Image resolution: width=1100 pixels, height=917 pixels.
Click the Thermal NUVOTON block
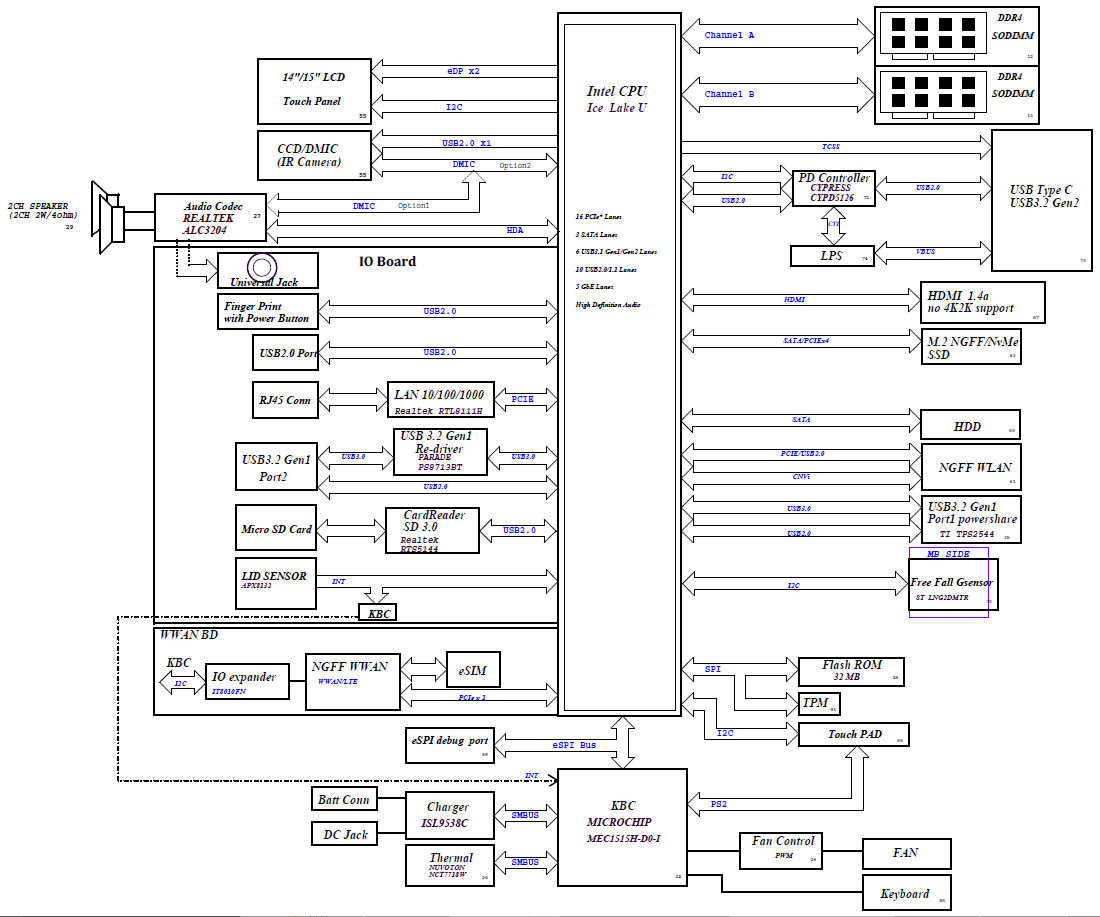click(450, 865)
